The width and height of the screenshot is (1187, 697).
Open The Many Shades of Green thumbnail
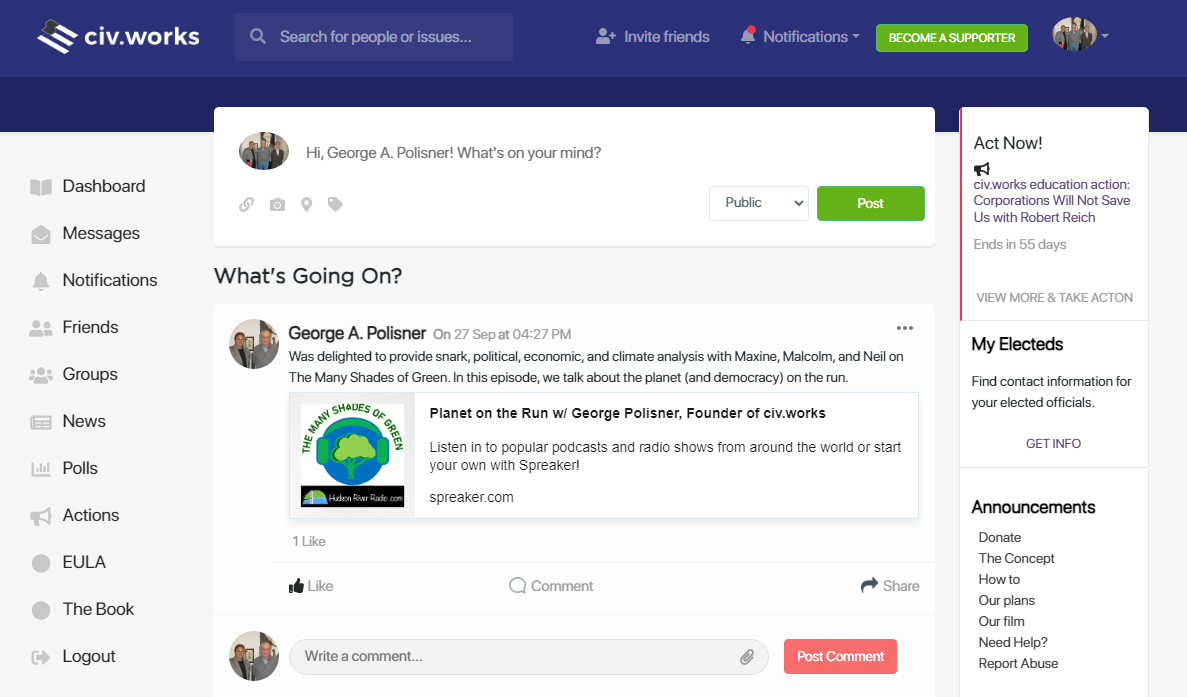coord(352,456)
